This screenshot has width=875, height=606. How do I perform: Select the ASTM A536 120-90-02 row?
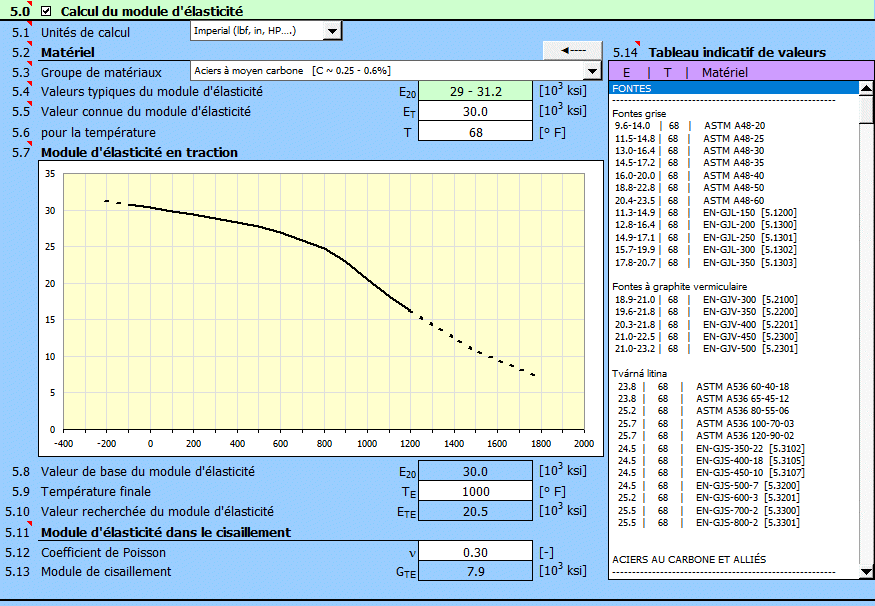734,436
